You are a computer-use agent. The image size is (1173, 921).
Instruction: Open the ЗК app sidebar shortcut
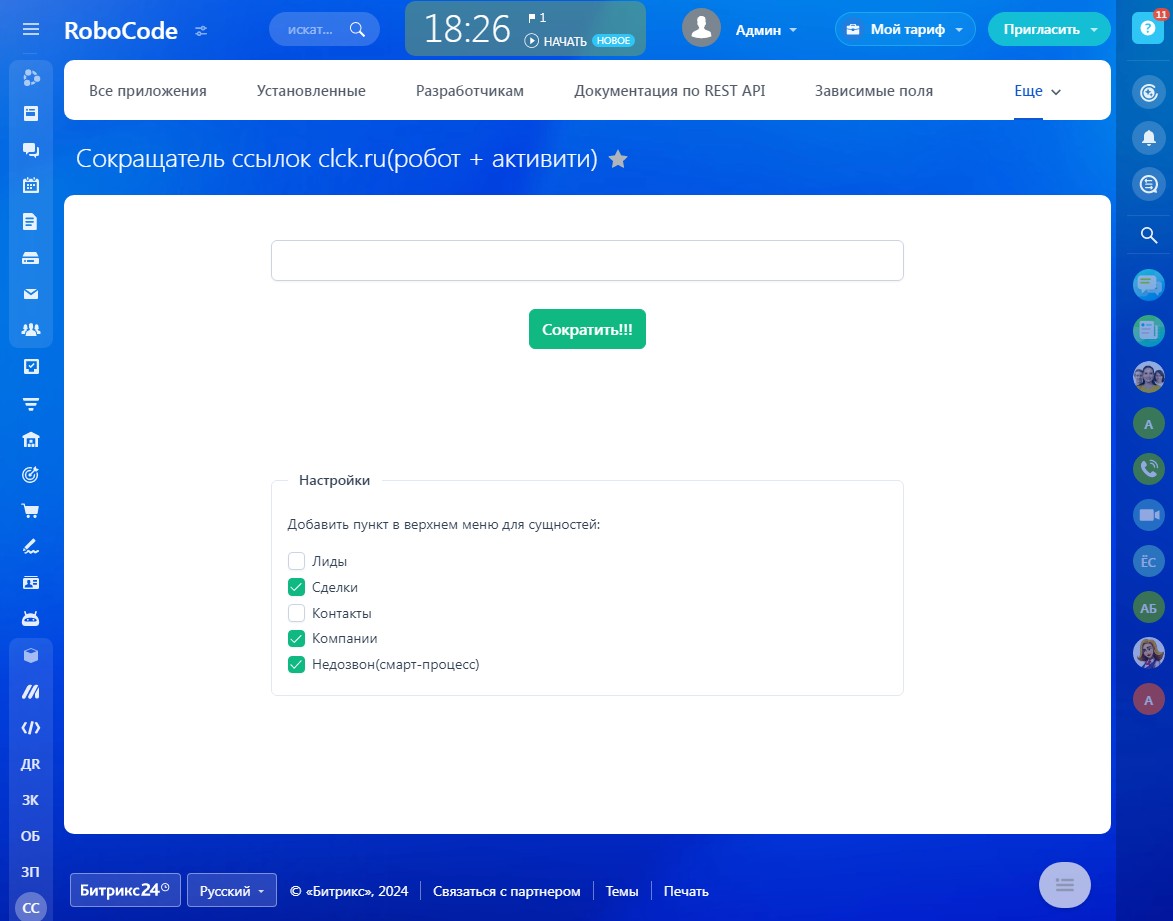click(x=31, y=800)
